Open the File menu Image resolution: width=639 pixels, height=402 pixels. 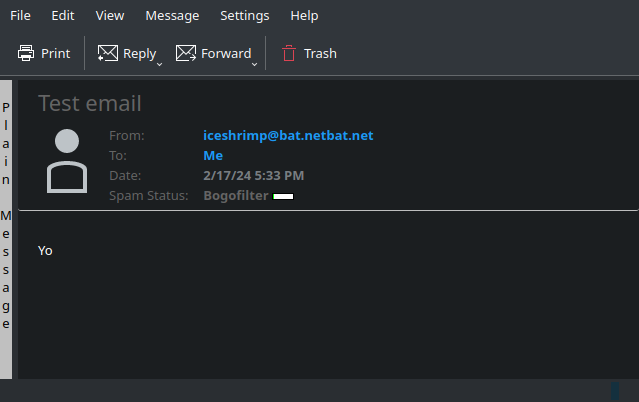[20, 15]
